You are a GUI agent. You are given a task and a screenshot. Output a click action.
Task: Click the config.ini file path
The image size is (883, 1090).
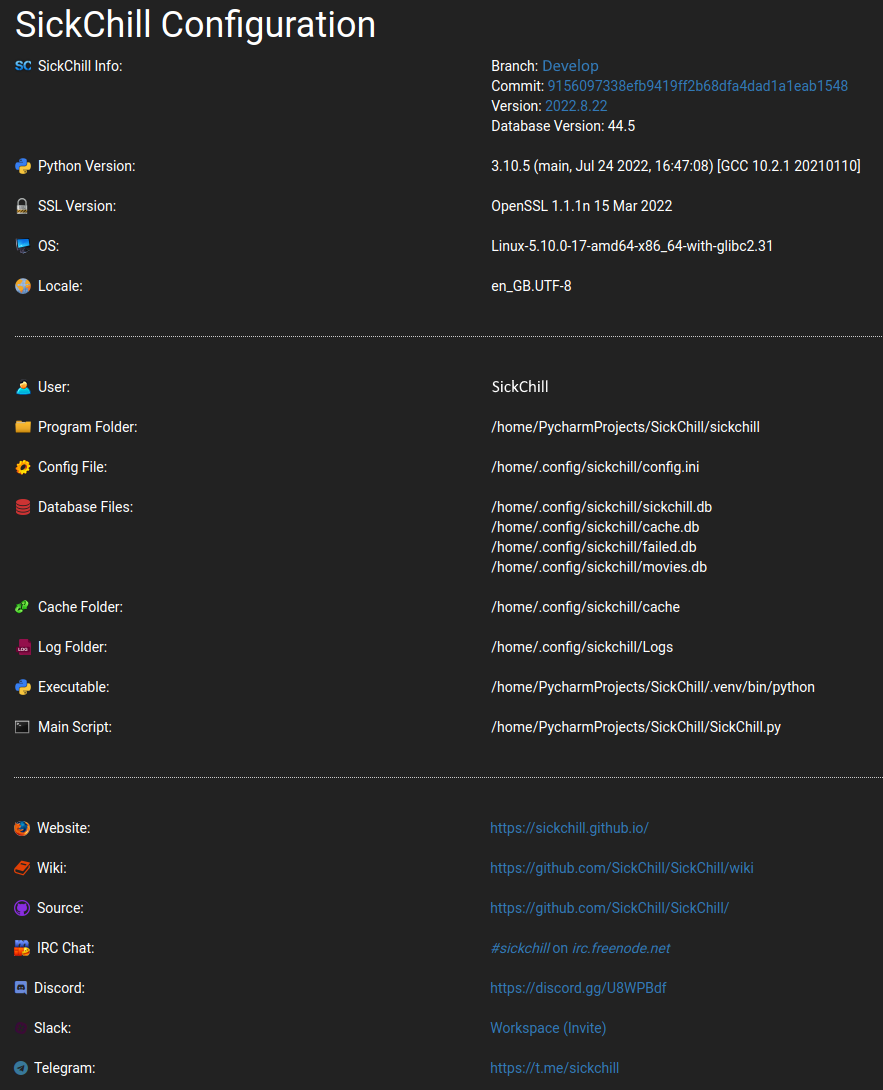click(x=595, y=467)
